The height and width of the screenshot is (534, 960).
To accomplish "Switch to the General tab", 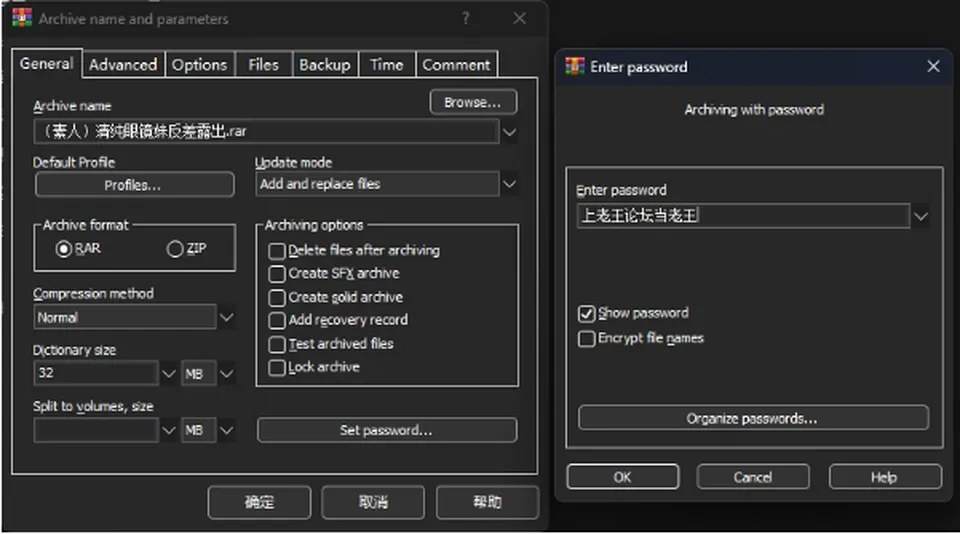I will coord(47,63).
